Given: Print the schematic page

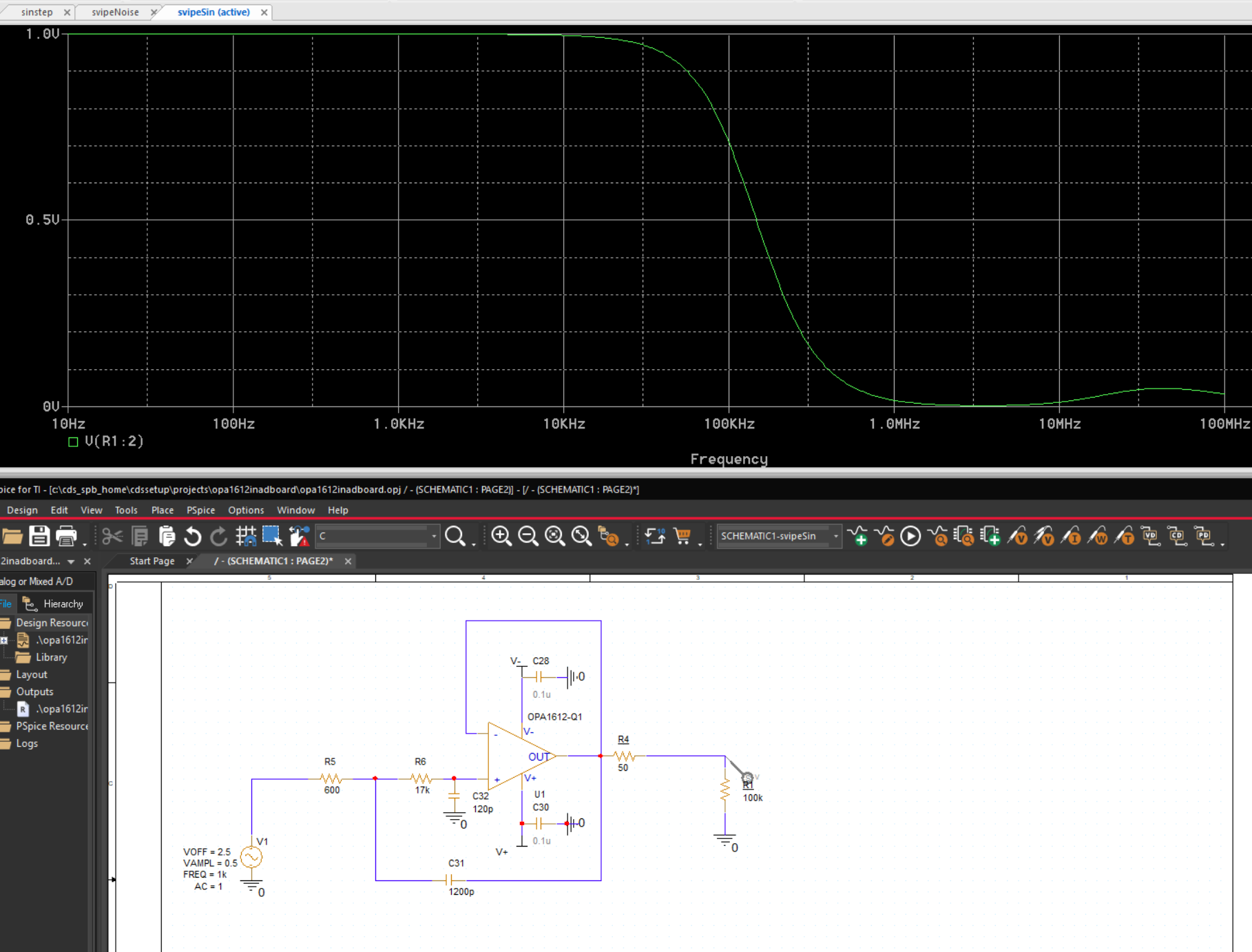Looking at the screenshot, I should tap(66, 536).
